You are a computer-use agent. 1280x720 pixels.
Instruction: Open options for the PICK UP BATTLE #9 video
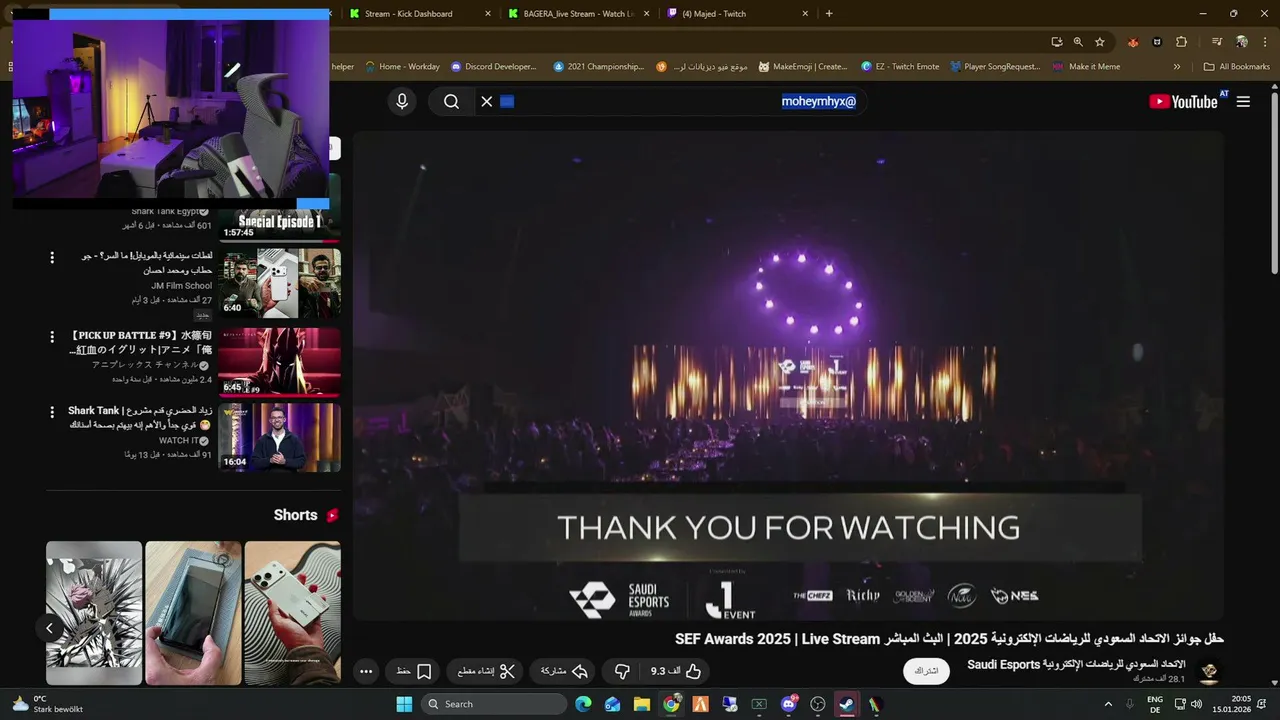click(52, 337)
